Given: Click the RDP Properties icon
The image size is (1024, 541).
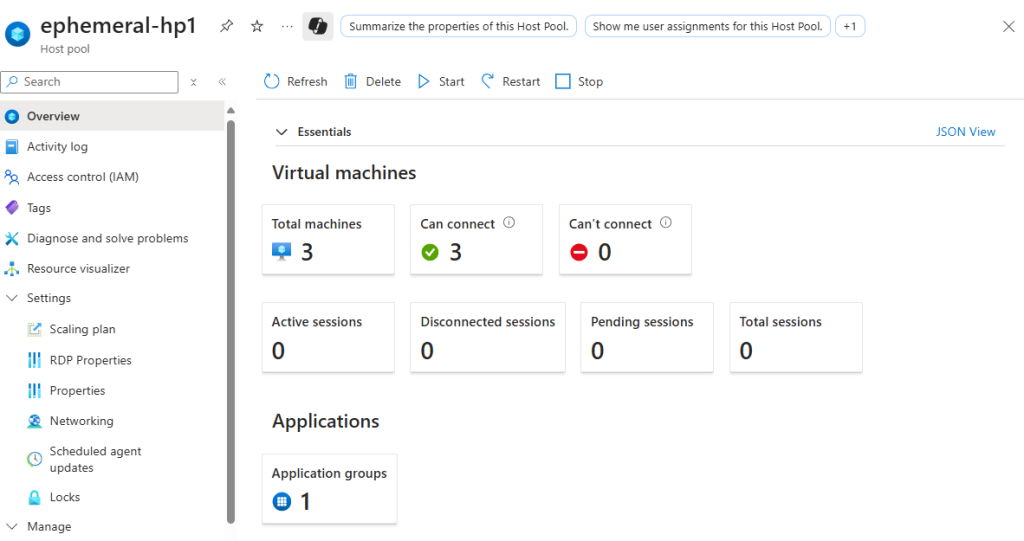Looking at the screenshot, I should (x=35, y=360).
